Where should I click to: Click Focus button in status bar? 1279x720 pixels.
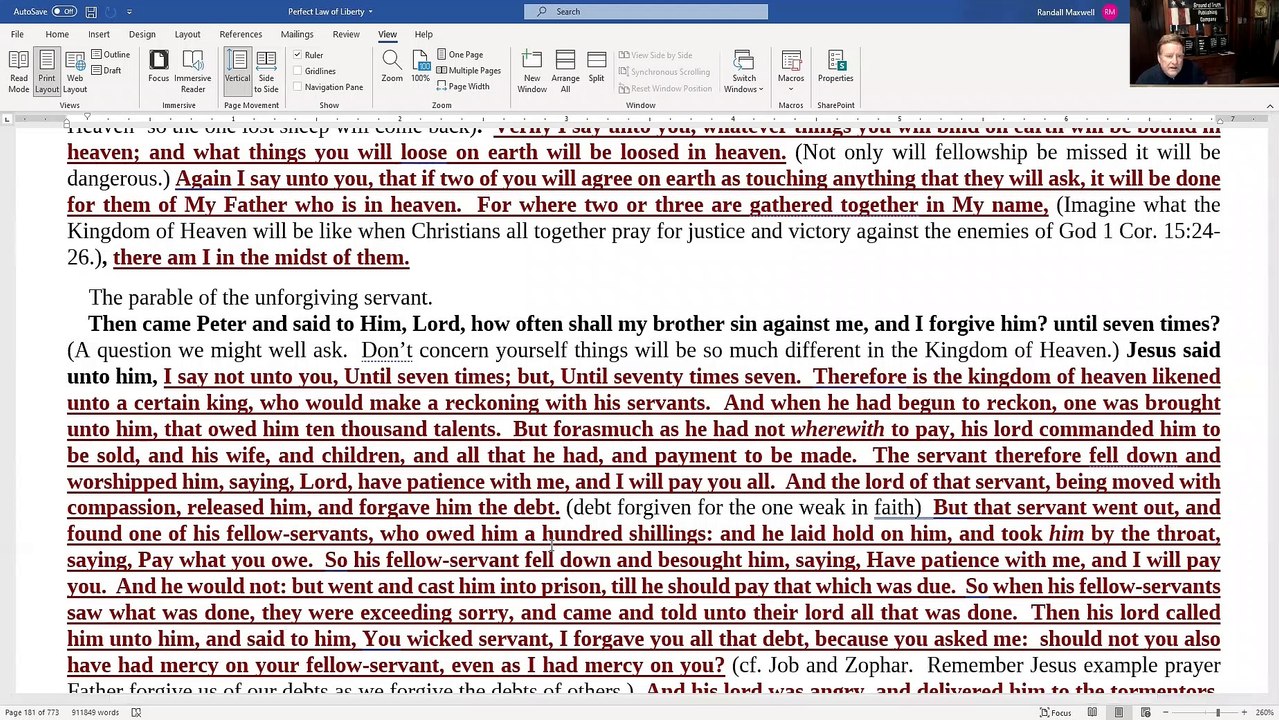click(1056, 713)
